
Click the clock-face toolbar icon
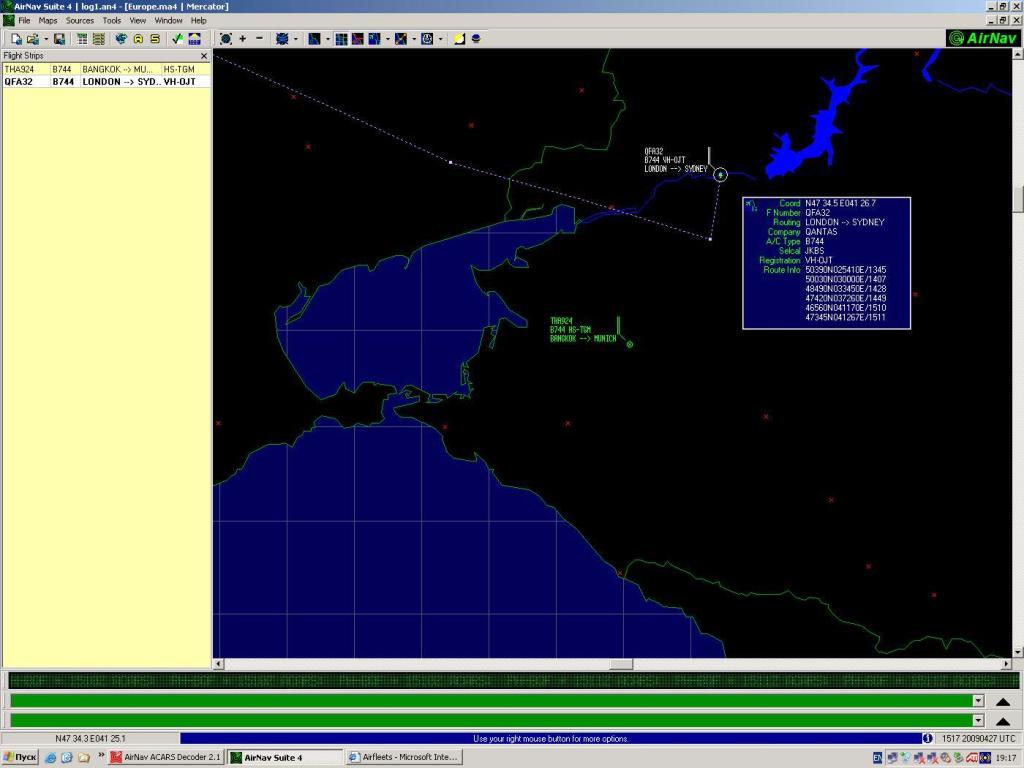[427, 39]
